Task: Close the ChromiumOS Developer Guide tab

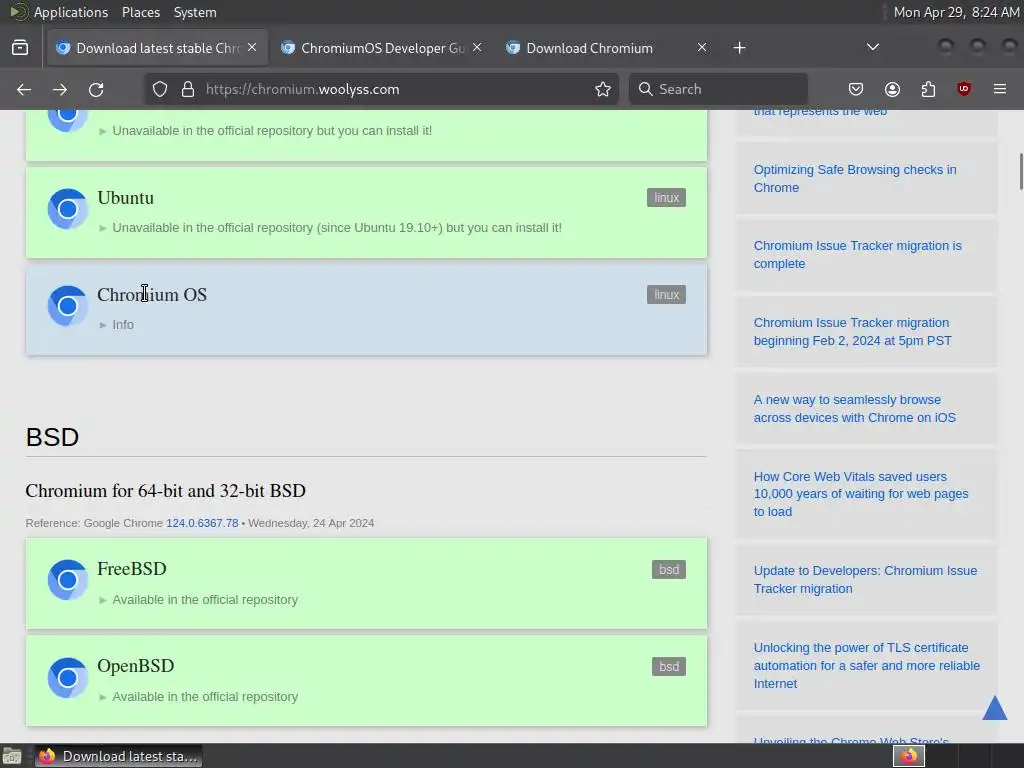Action: pyautogui.click(x=477, y=47)
